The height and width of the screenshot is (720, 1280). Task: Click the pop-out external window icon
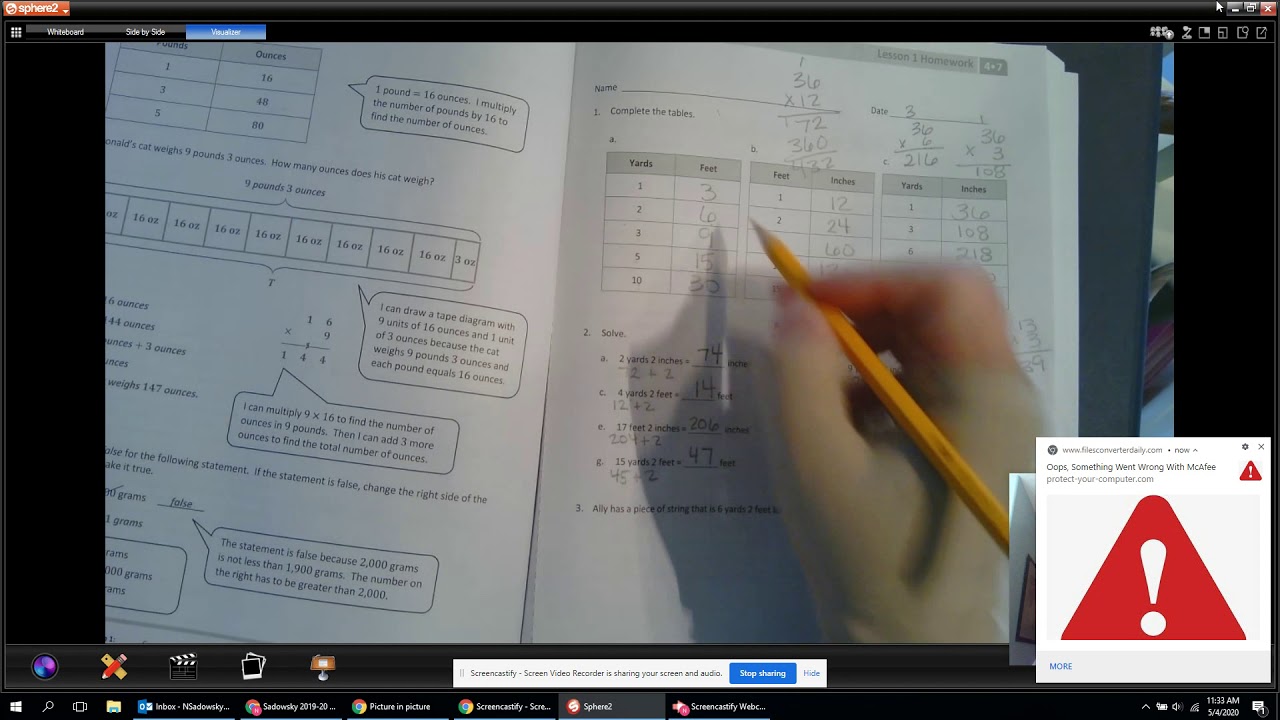(x=1262, y=32)
